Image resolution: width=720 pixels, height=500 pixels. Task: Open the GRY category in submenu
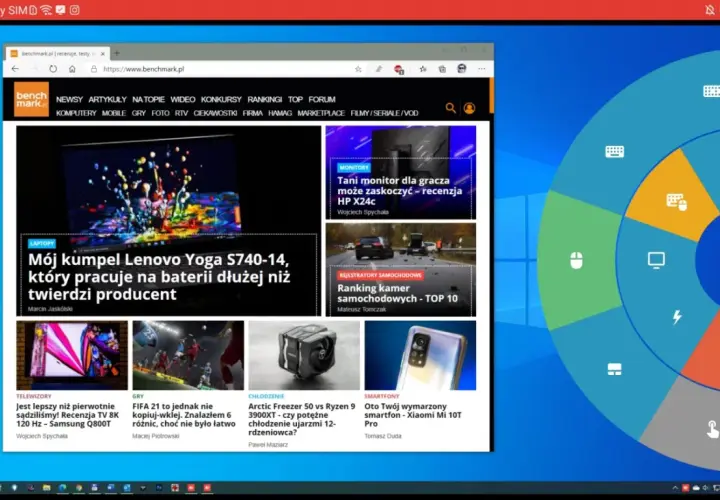(x=139, y=113)
